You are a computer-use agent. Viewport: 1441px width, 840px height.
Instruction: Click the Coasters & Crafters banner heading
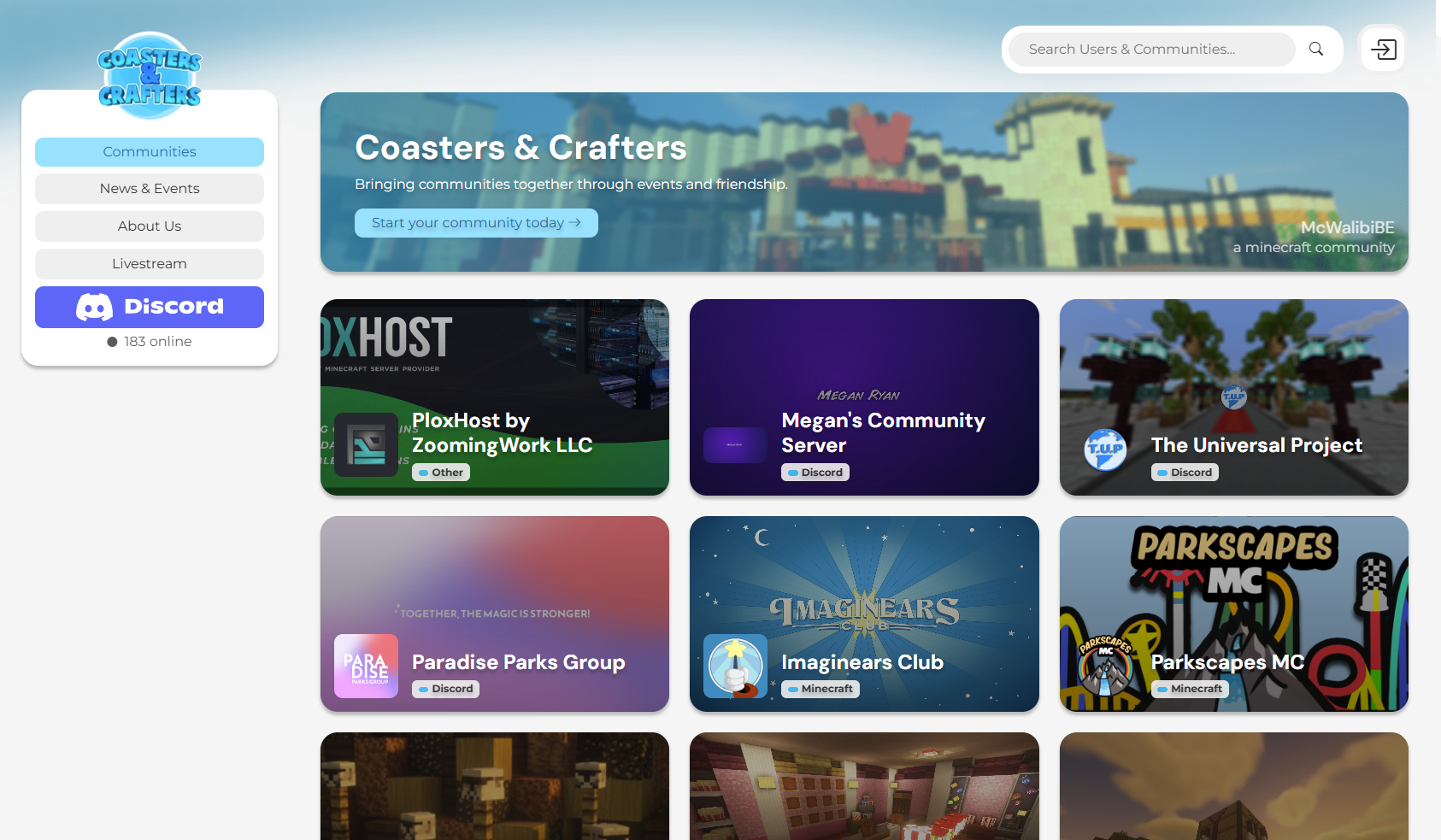pyautogui.click(x=521, y=148)
